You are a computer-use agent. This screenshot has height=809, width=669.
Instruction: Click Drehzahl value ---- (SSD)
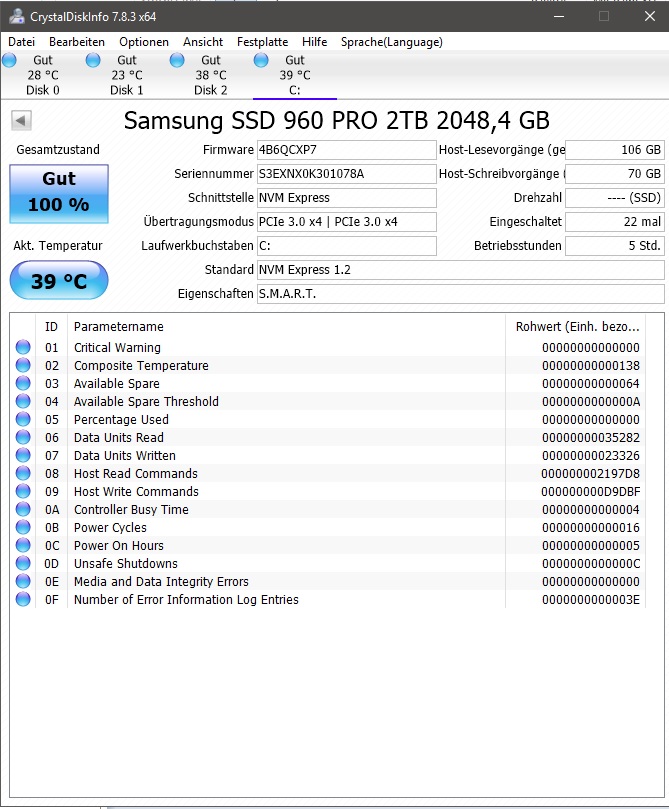(615, 198)
